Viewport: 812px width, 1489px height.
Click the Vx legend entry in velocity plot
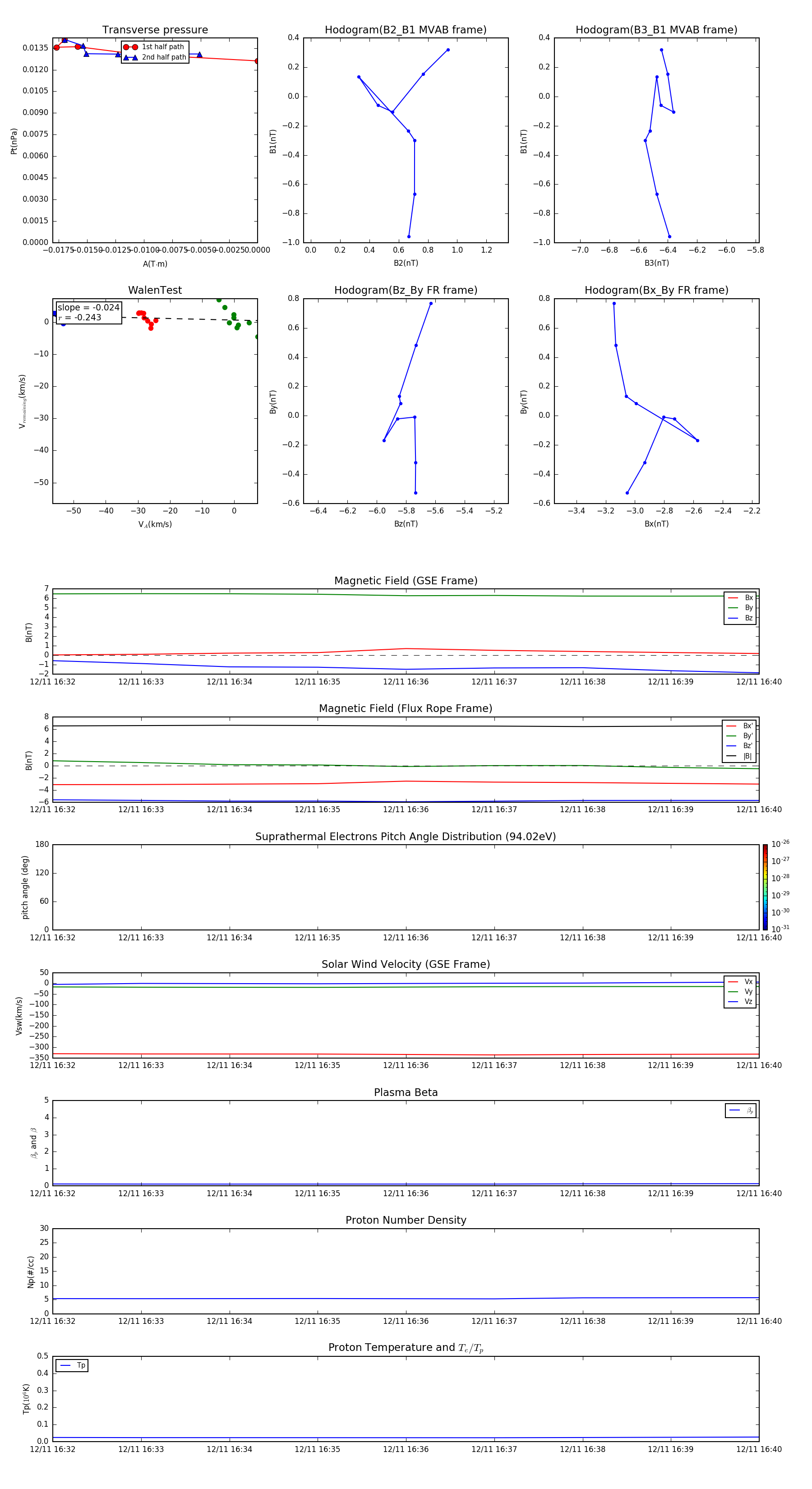(740, 981)
